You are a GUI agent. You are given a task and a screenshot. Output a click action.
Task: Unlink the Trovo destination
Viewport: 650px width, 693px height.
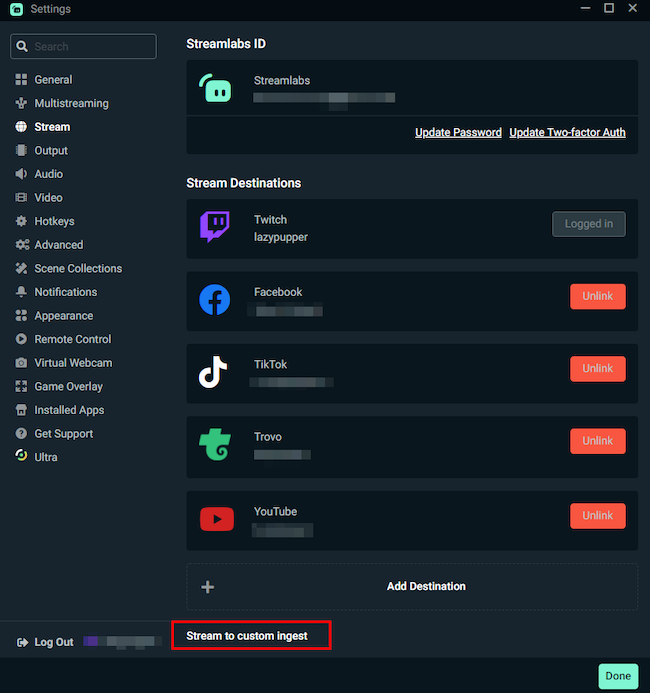[x=597, y=441]
